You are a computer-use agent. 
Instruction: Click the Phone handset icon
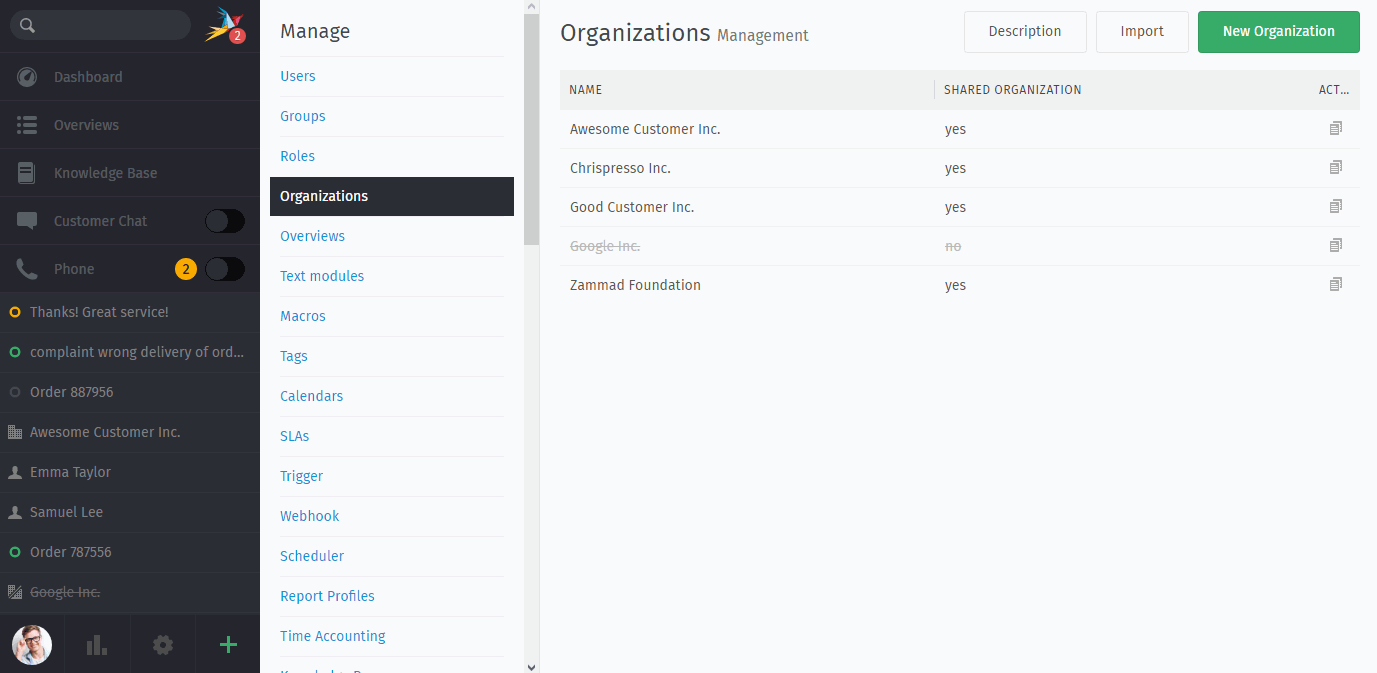pos(27,269)
